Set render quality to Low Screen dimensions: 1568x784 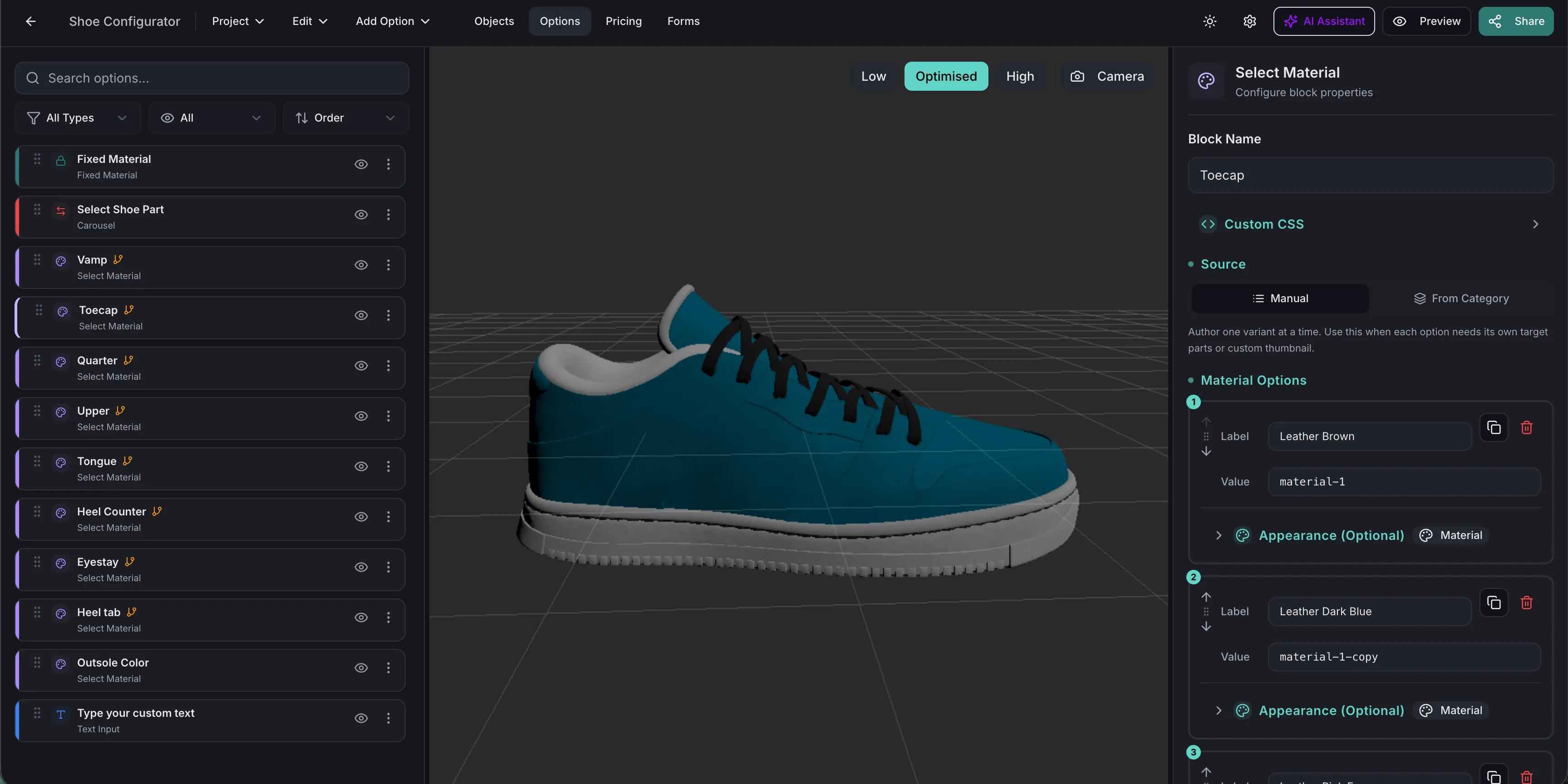point(873,77)
